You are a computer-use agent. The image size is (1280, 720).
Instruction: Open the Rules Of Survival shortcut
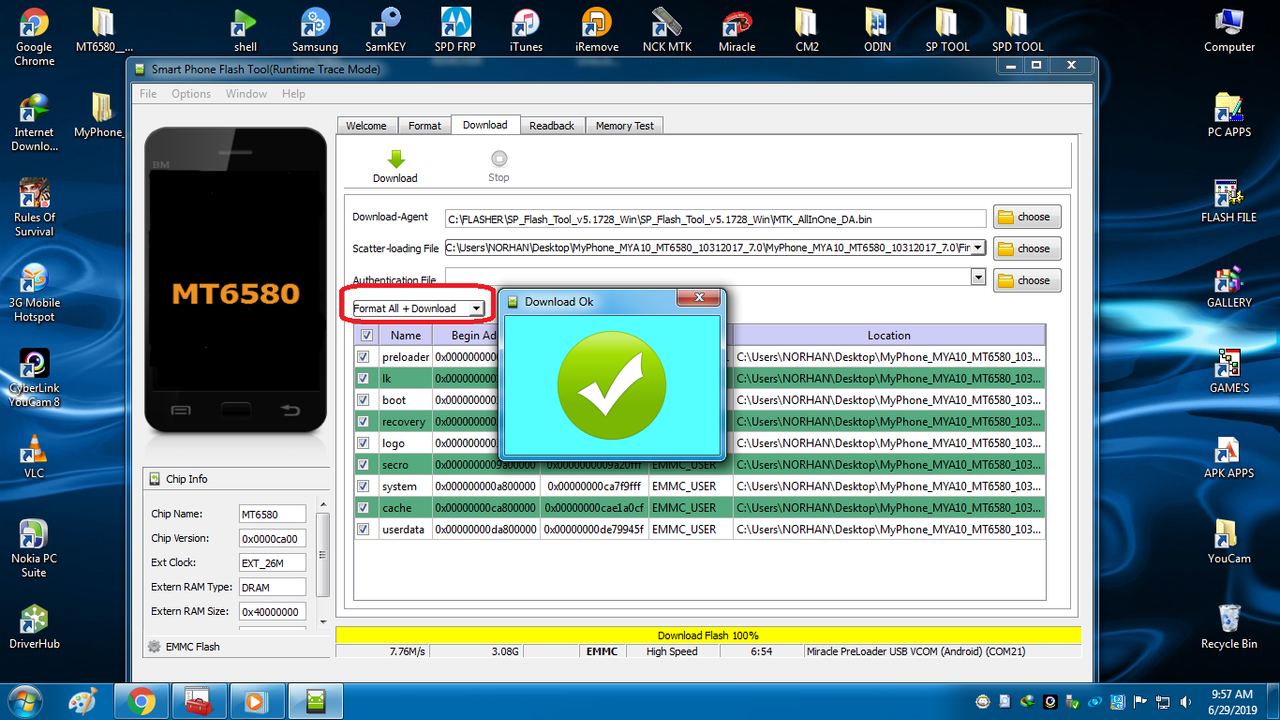(x=34, y=208)
